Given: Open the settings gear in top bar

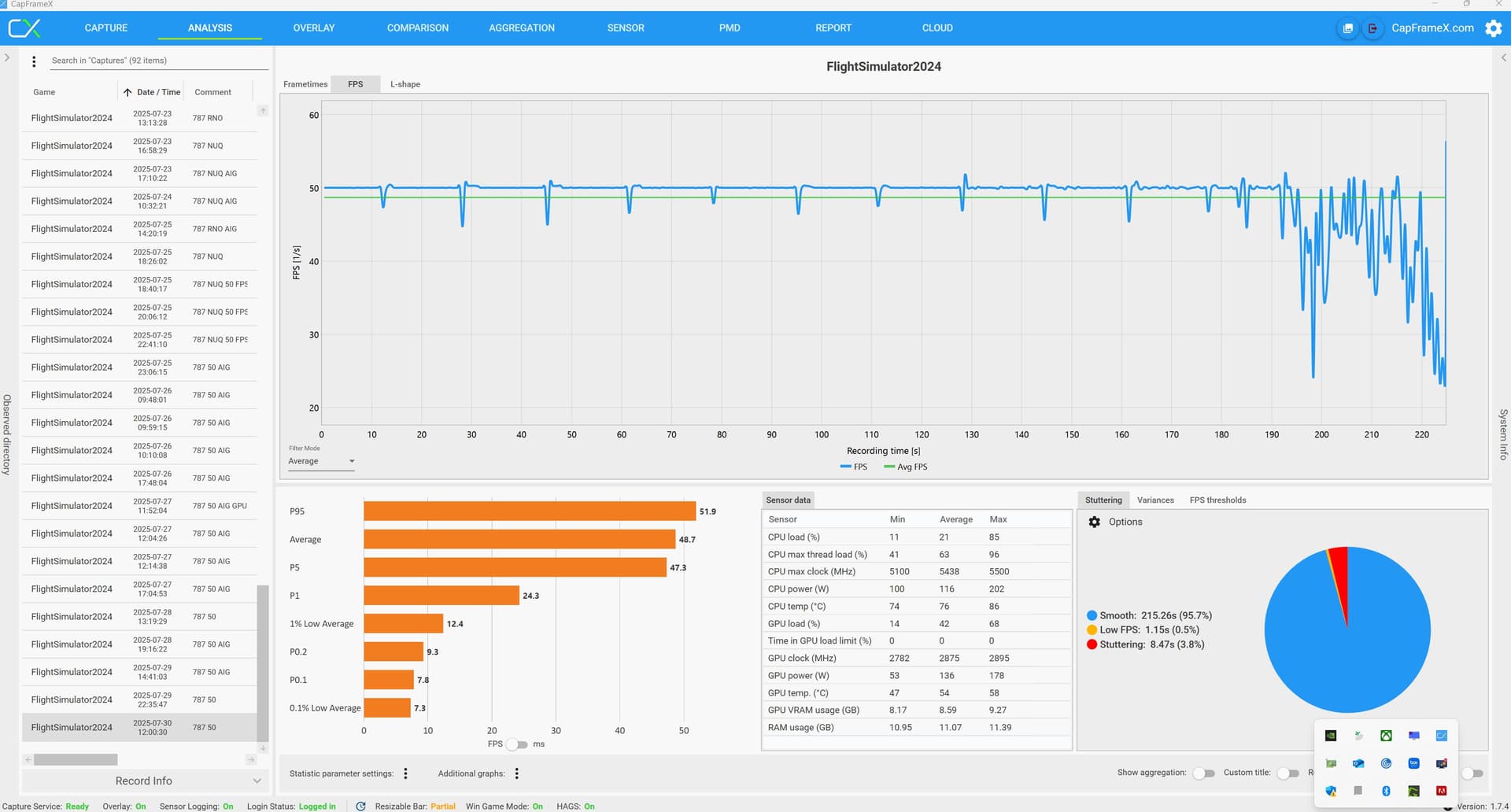Looking at the screenshot, I should coord(1493,28).
